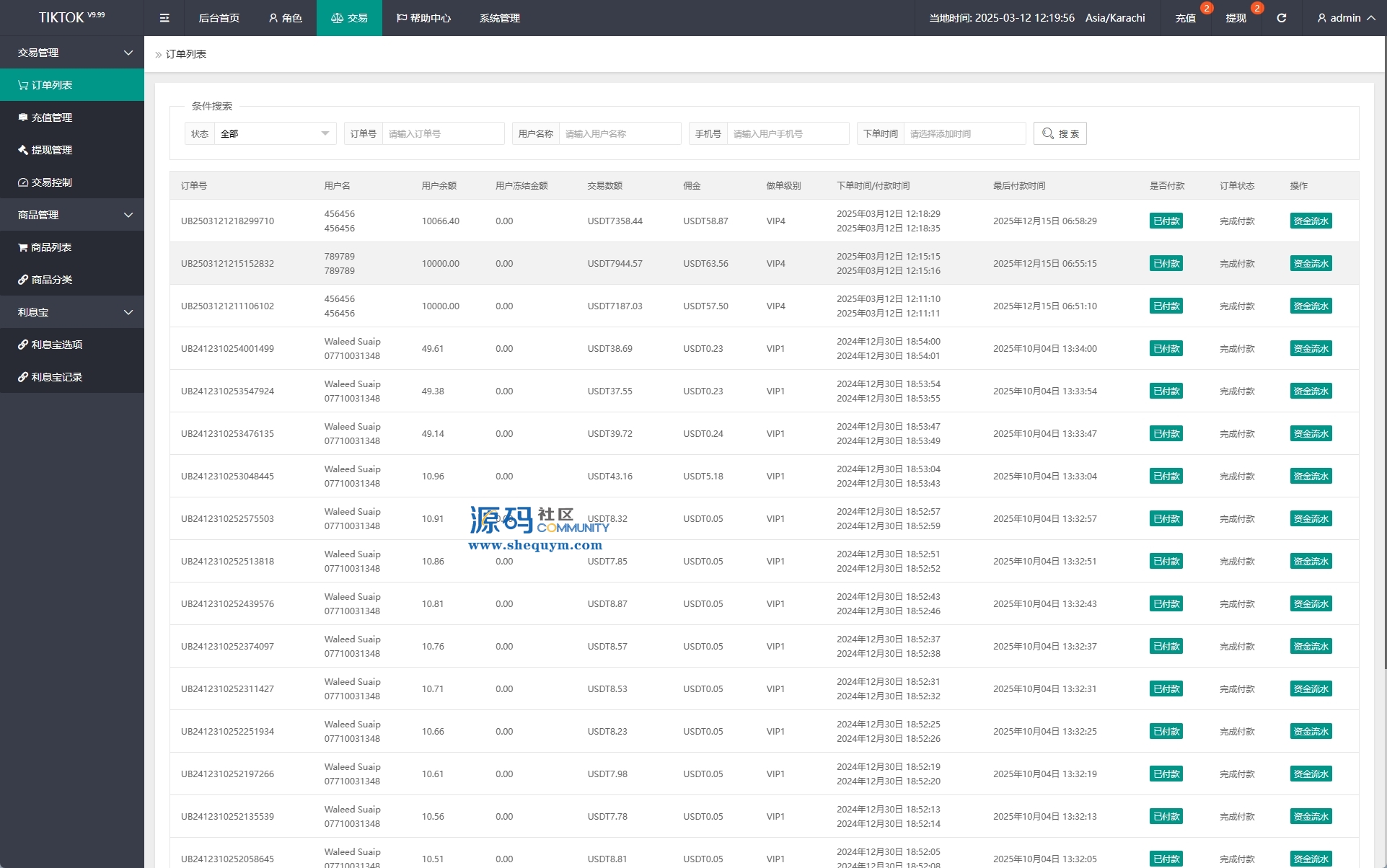Image resolution: width=1387 pixels, height=868 pixels.
Task: Click 已付款 badge for order UB2503121215152832
Action: point(1166,263)
